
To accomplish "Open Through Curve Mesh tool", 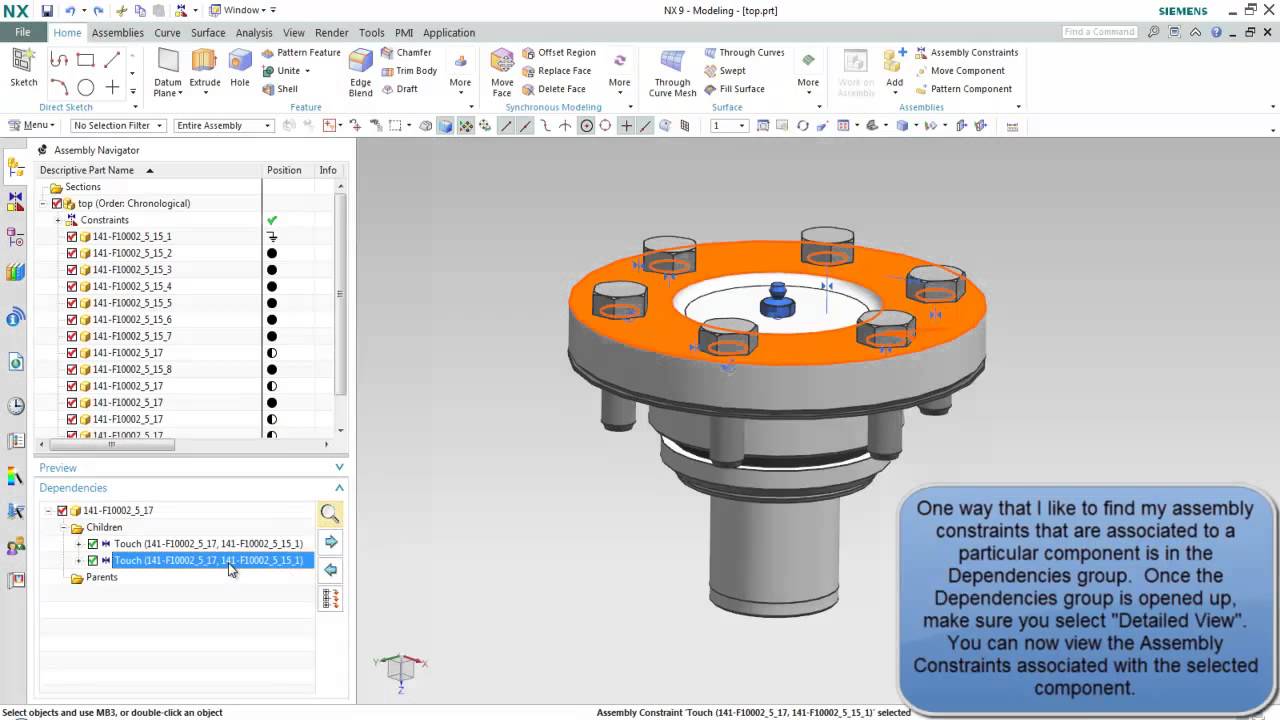I will (672, 72).
